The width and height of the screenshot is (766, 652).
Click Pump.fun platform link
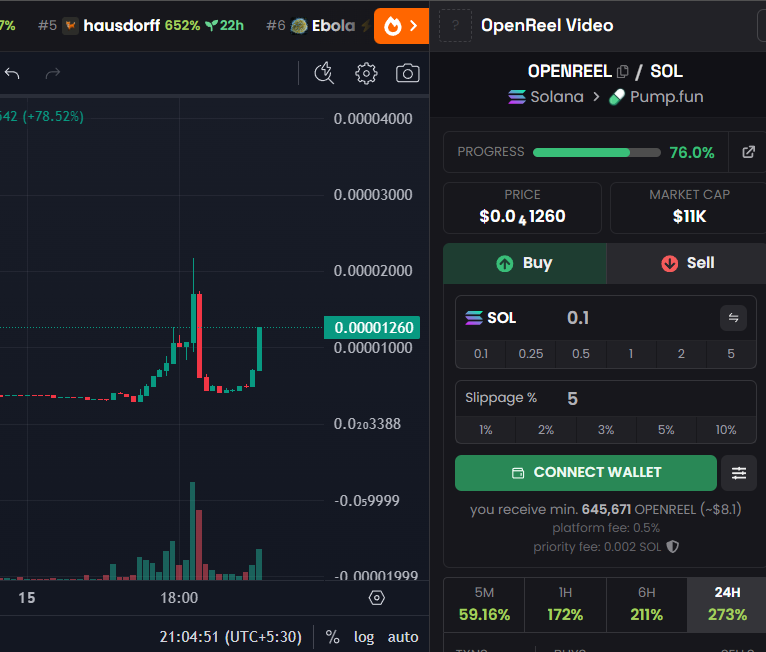point(656,97)
